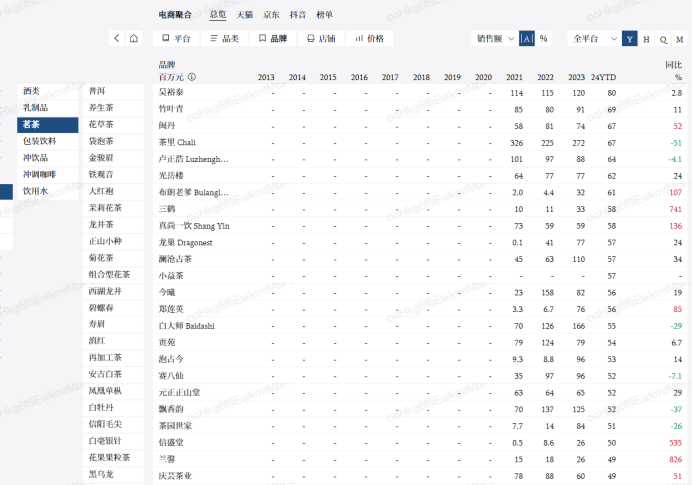
Task: Toggle the absolute value 'A' display mode
Action: point(528,38)
